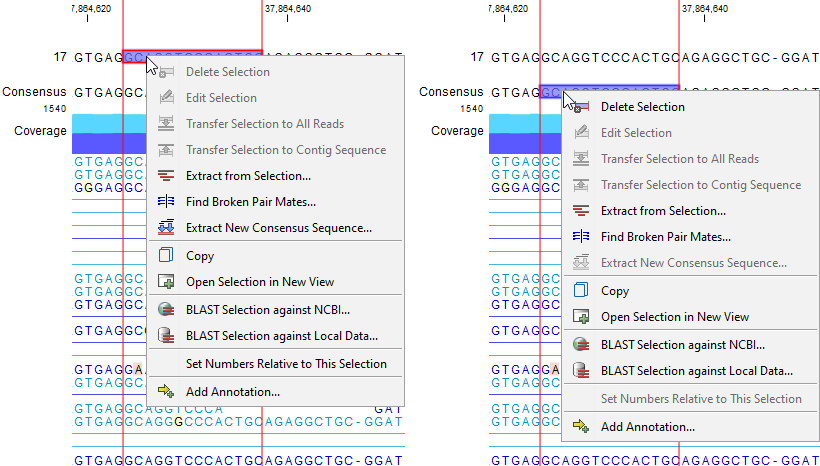Select 'Extract from Selection...' in the Consensus menu

coord(663,211)
